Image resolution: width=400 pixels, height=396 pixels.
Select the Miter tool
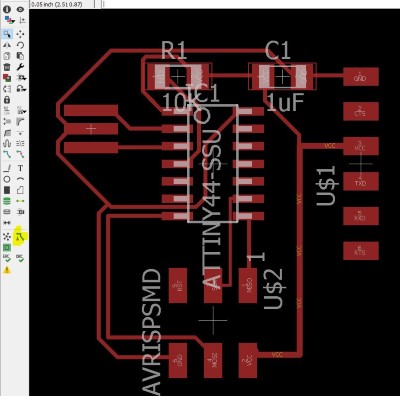[21, 122]
